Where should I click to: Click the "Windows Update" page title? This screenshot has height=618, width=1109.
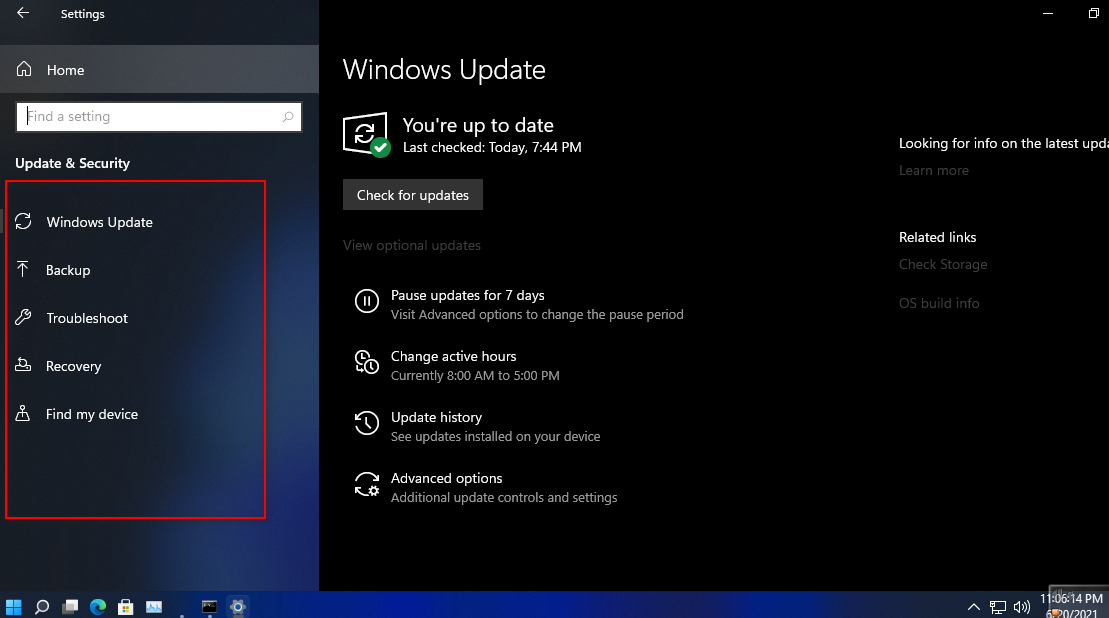[444, 70]
